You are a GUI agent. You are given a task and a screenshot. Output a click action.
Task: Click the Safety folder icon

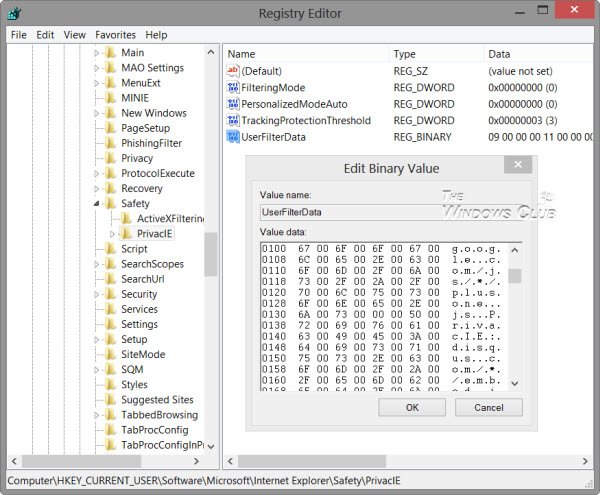111,204
